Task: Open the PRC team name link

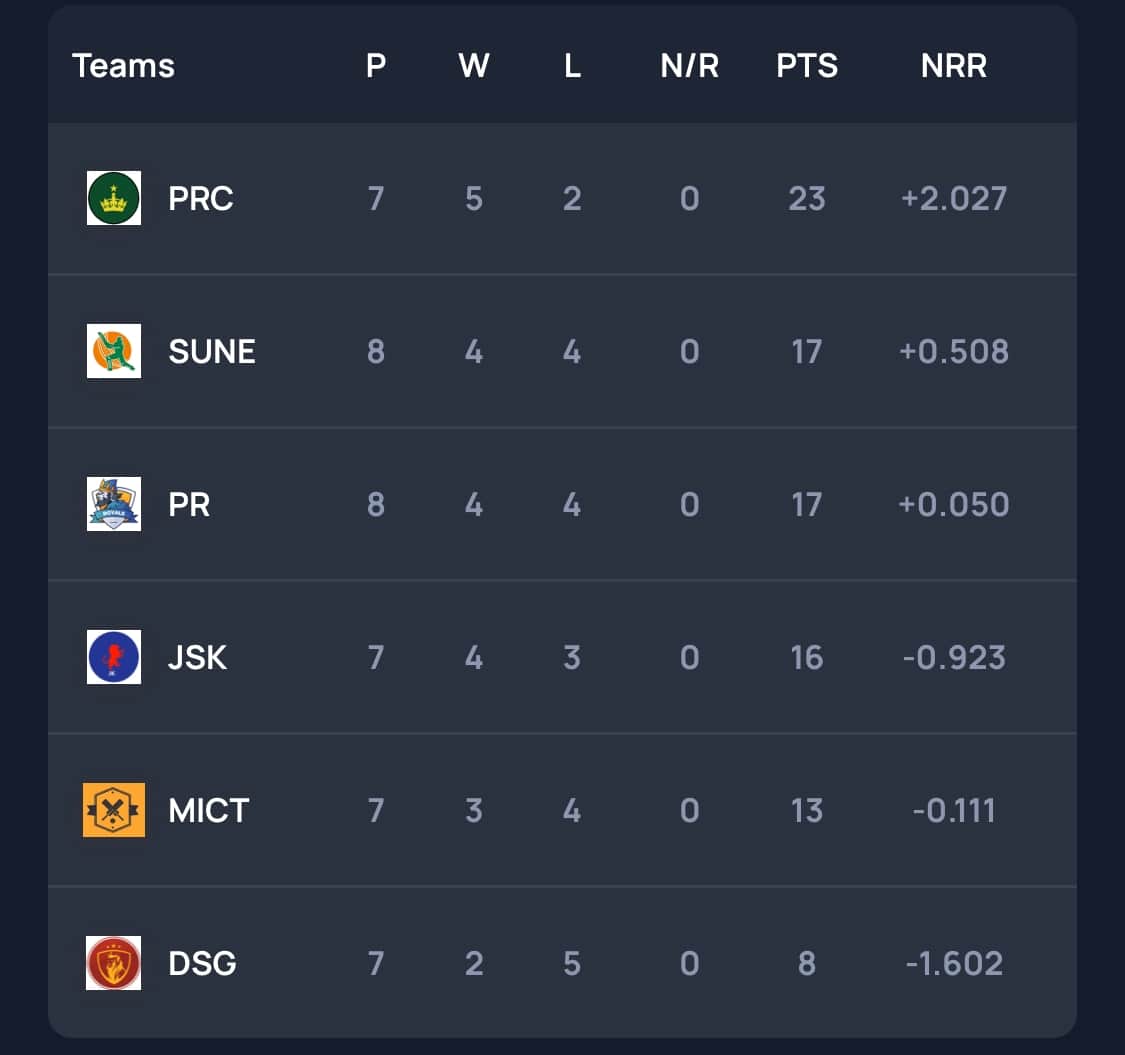Action: click(x=201, y=198)
